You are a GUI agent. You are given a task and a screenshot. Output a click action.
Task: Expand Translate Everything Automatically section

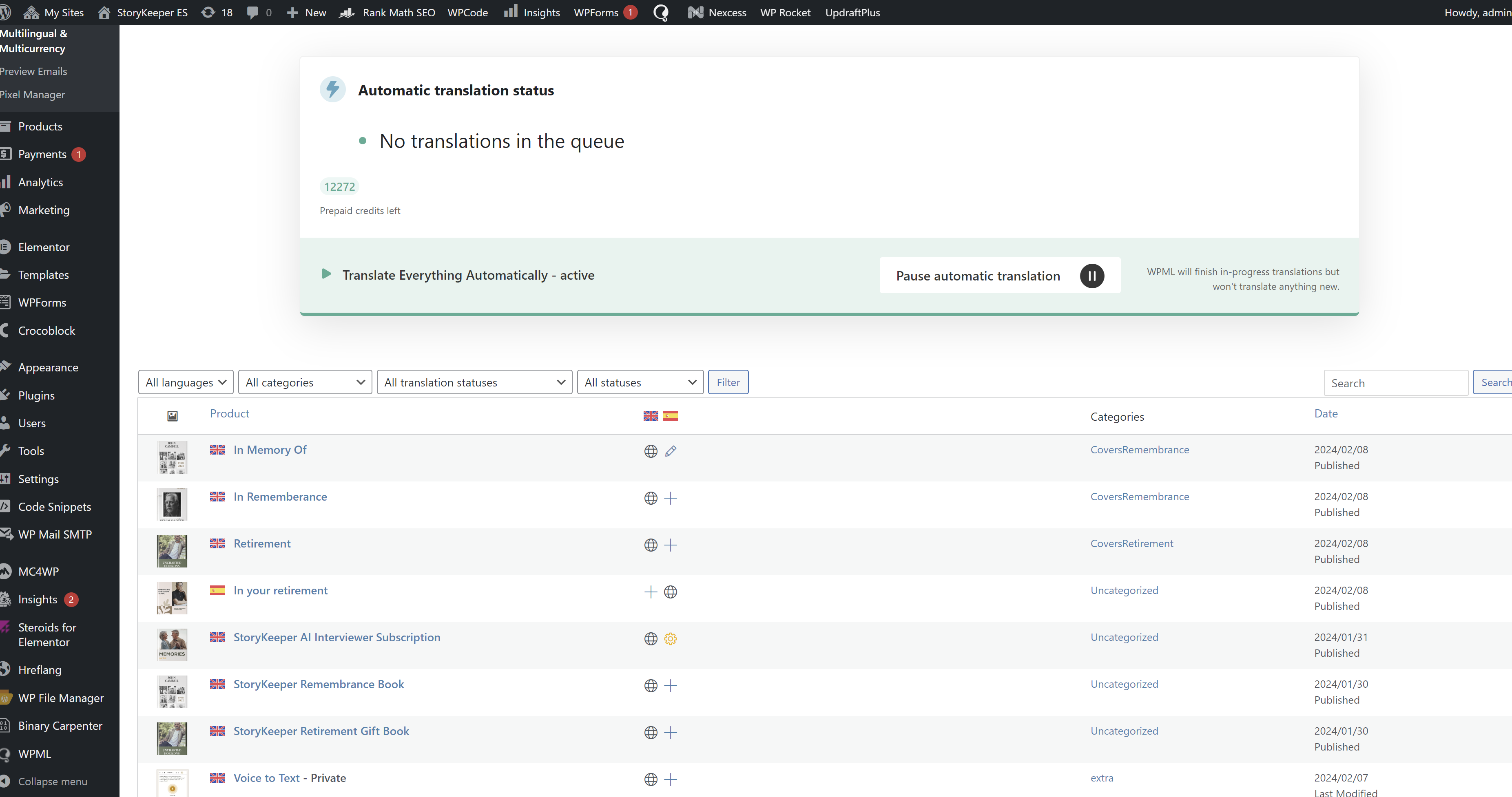(326, 274)
